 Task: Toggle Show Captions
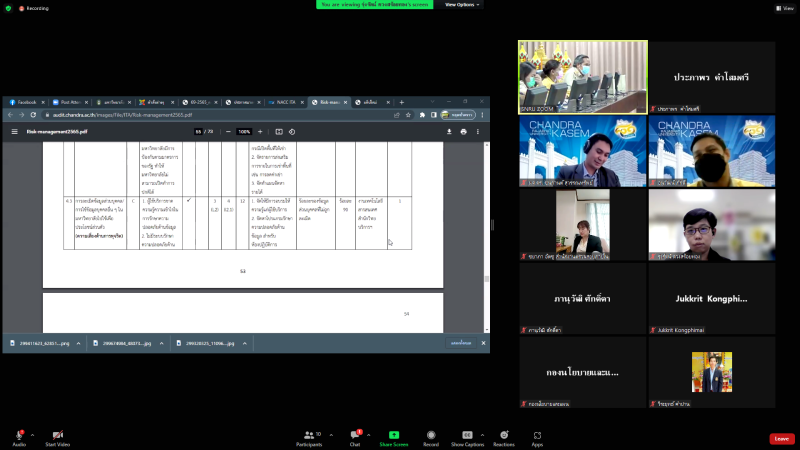467,435
